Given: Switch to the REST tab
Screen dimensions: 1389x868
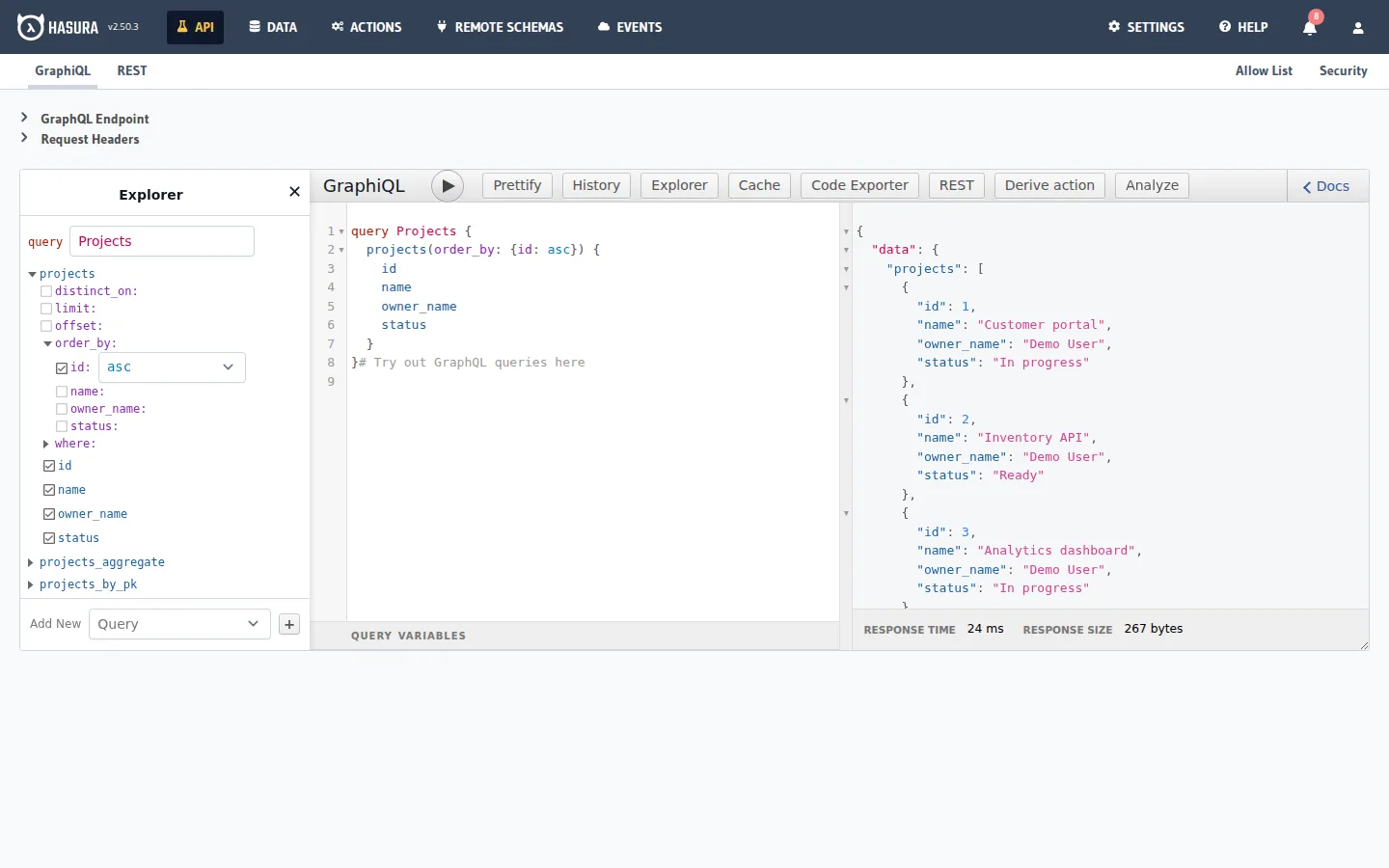Looking at the screenshot, I should 132,70.
